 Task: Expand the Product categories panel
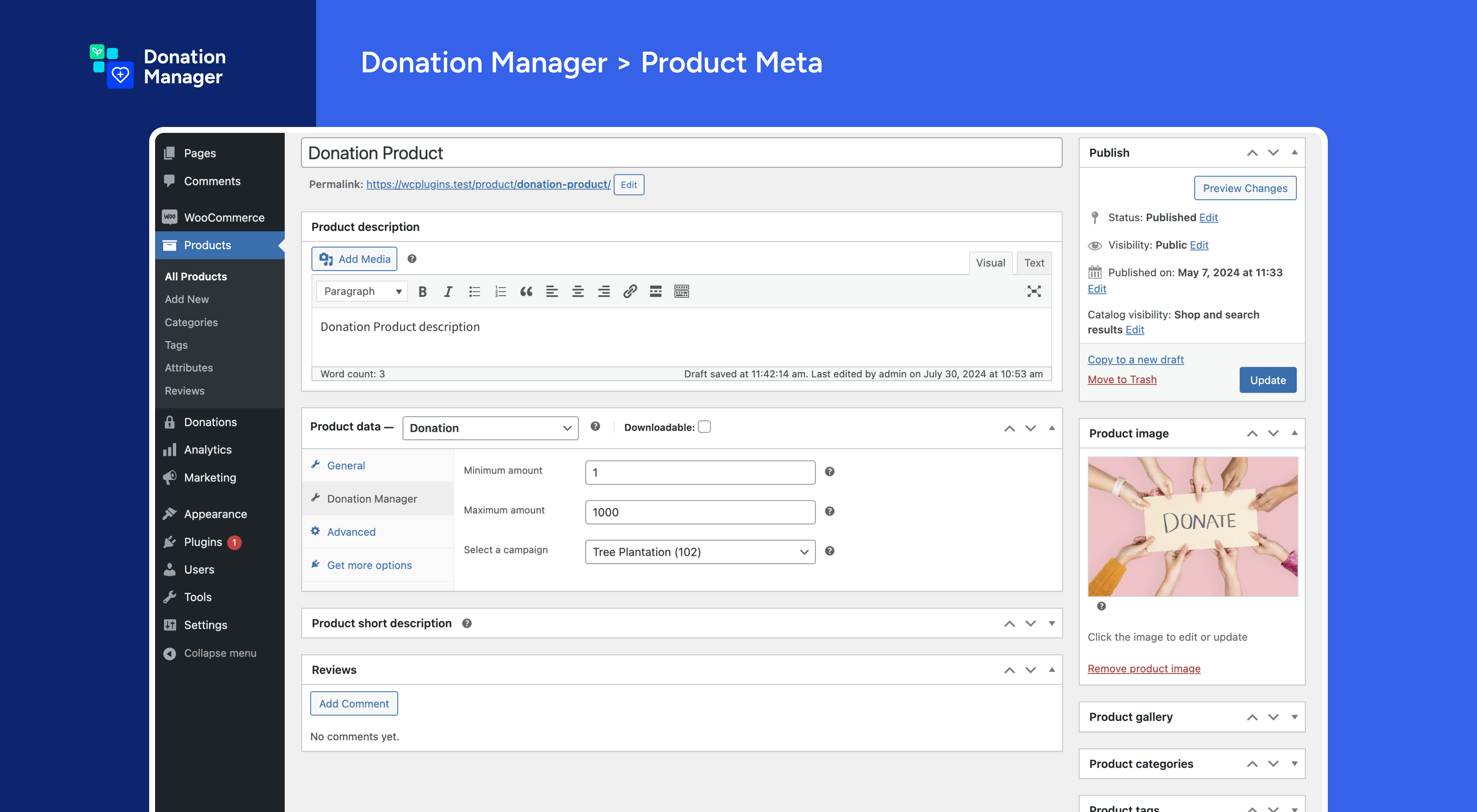(x=1294, y=764)
